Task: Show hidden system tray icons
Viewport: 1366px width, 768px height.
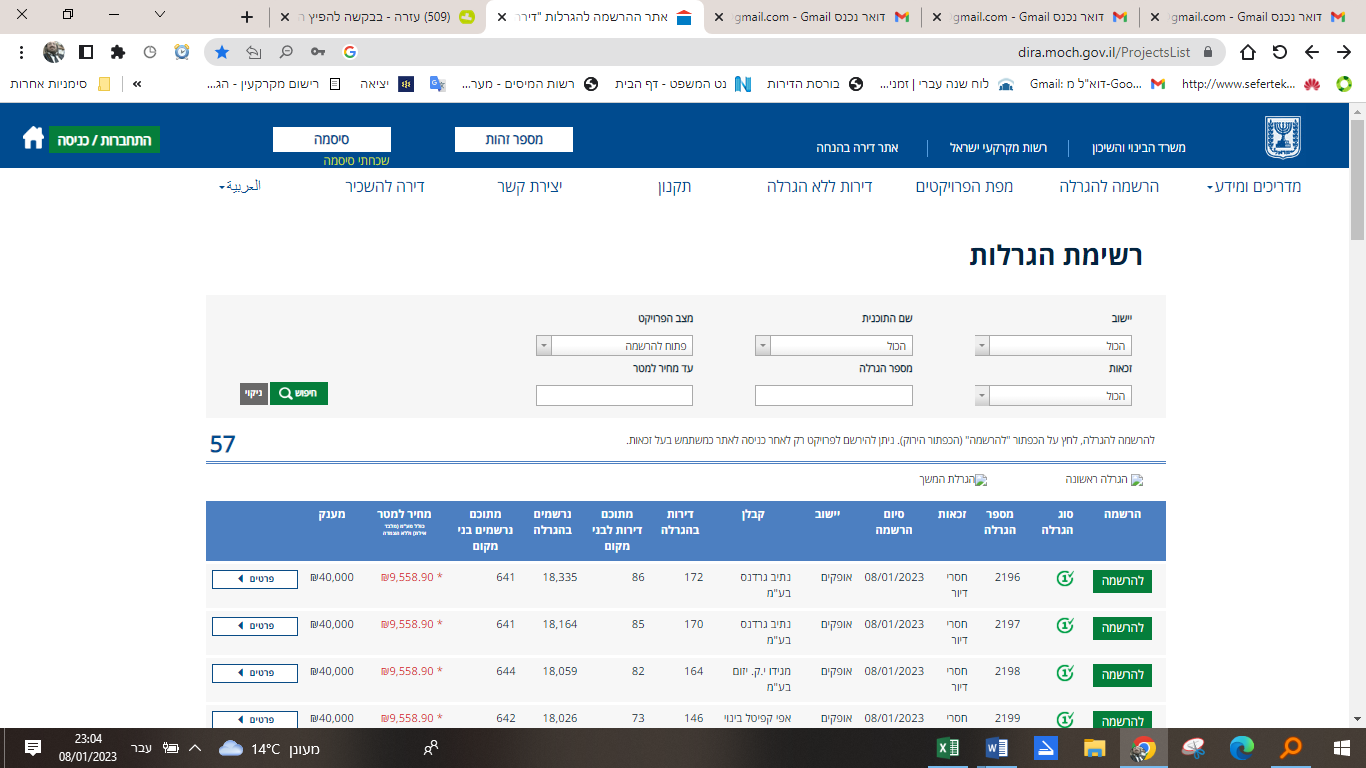Action: coord(195,748)
